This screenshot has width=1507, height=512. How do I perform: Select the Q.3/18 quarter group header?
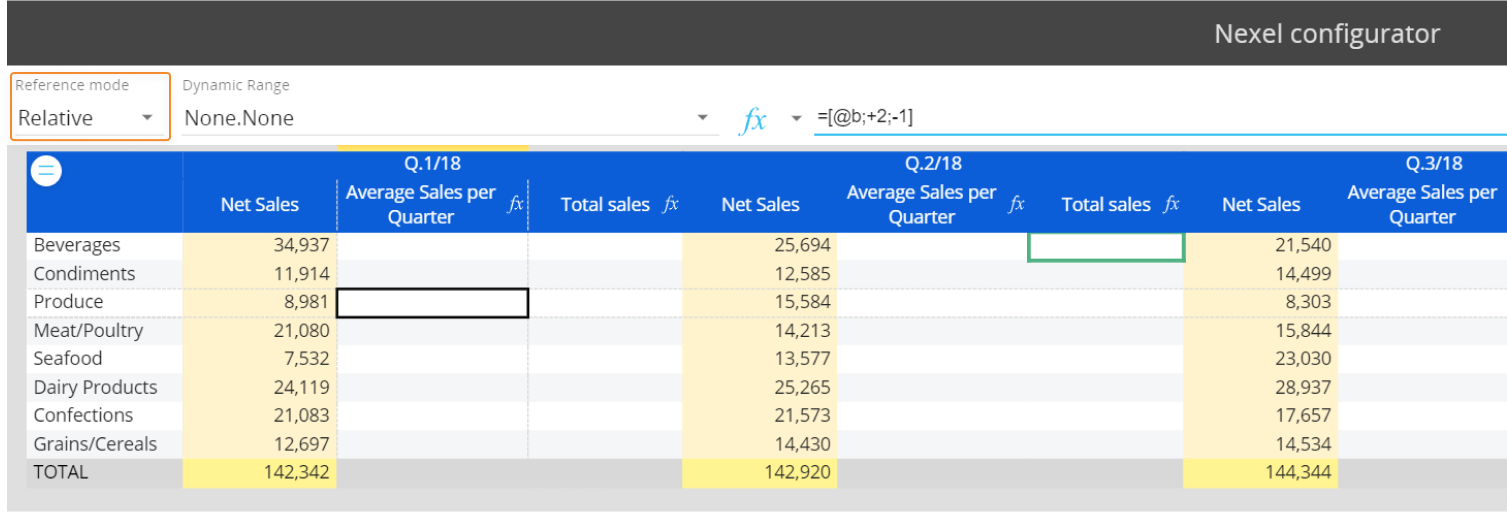(1433, 163)
